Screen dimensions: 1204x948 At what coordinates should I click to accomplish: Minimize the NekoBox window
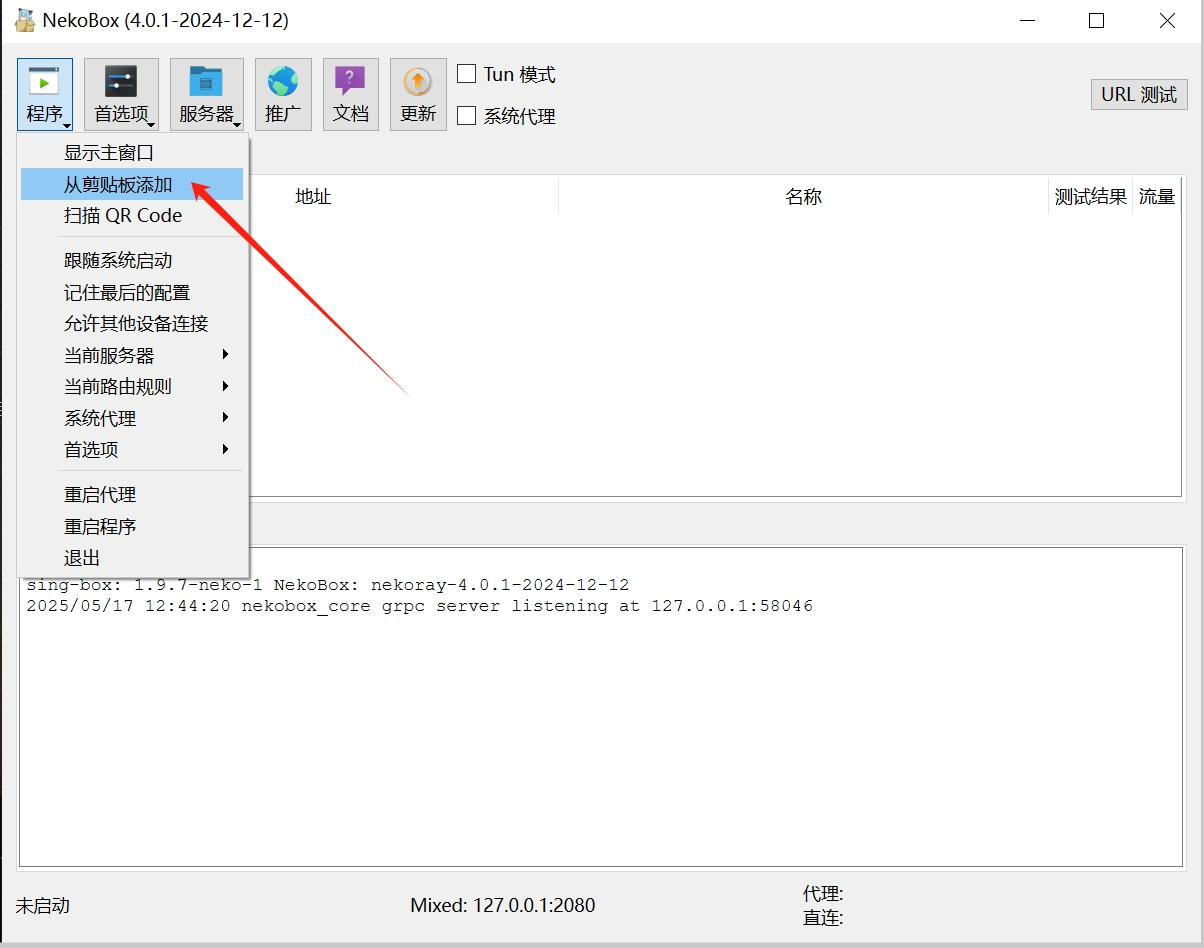1026,20
